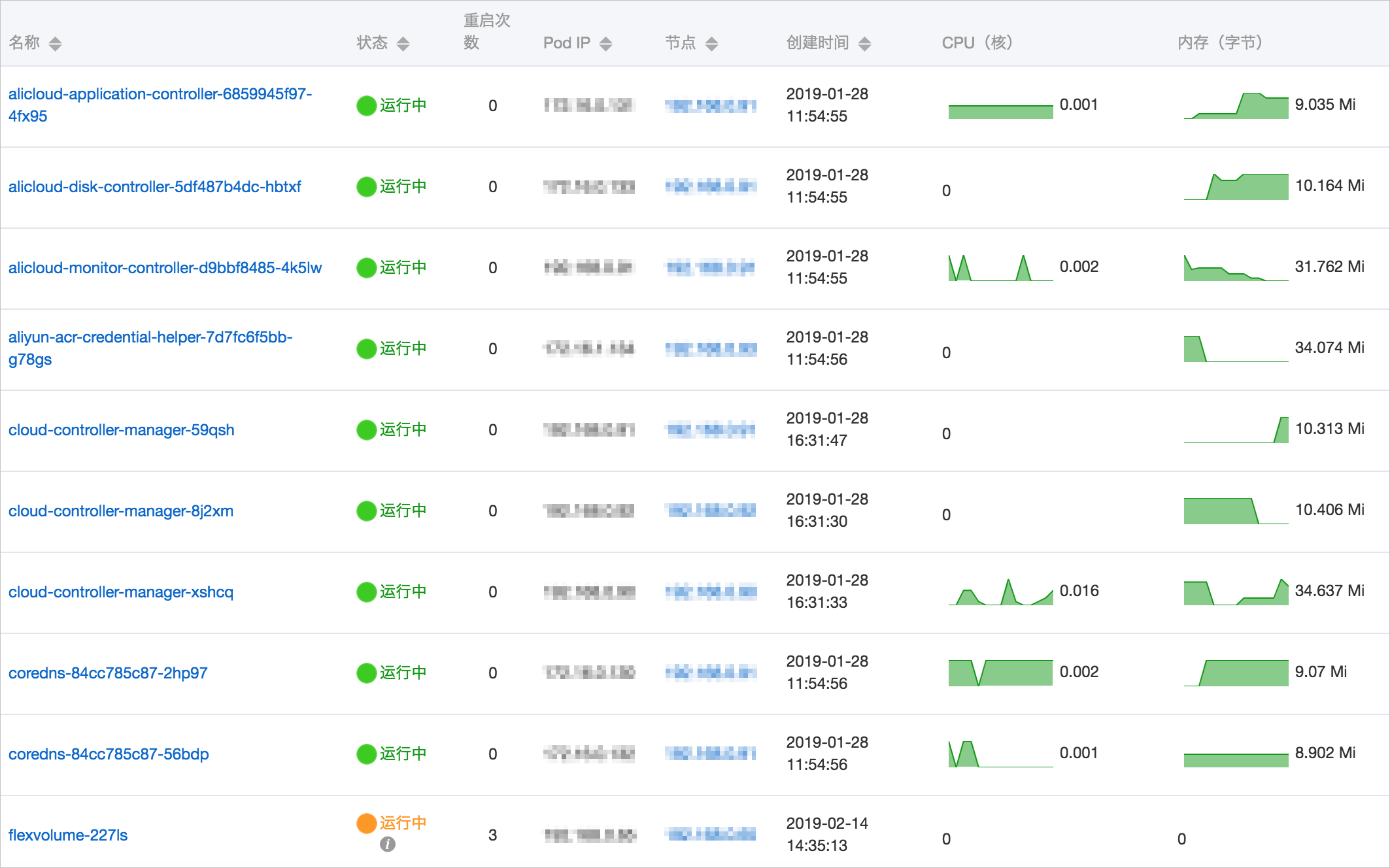The image size is (1390, 868).
Task: Open pod alicloud-disk-controller-5df487b4dc-hbtxf
Action: 155,187
